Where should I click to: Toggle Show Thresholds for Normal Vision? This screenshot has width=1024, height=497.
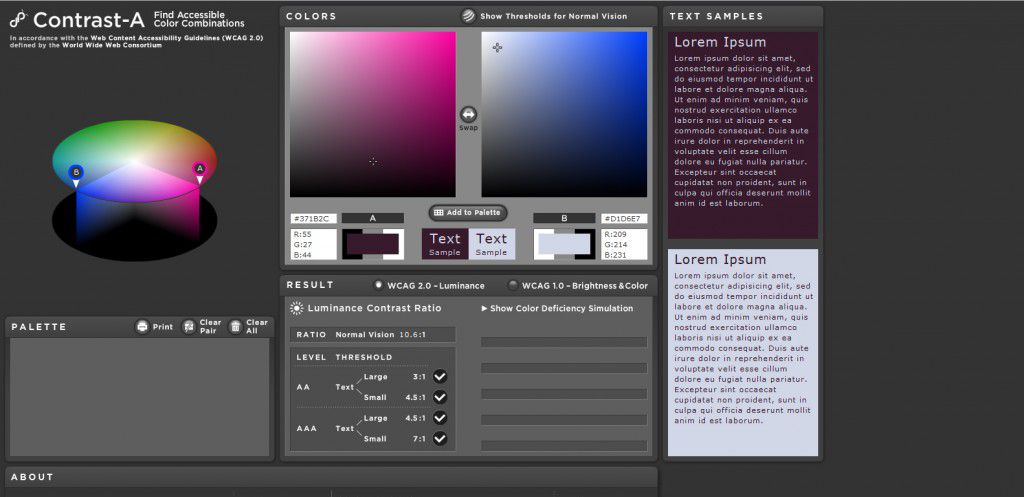click(468, 16)
